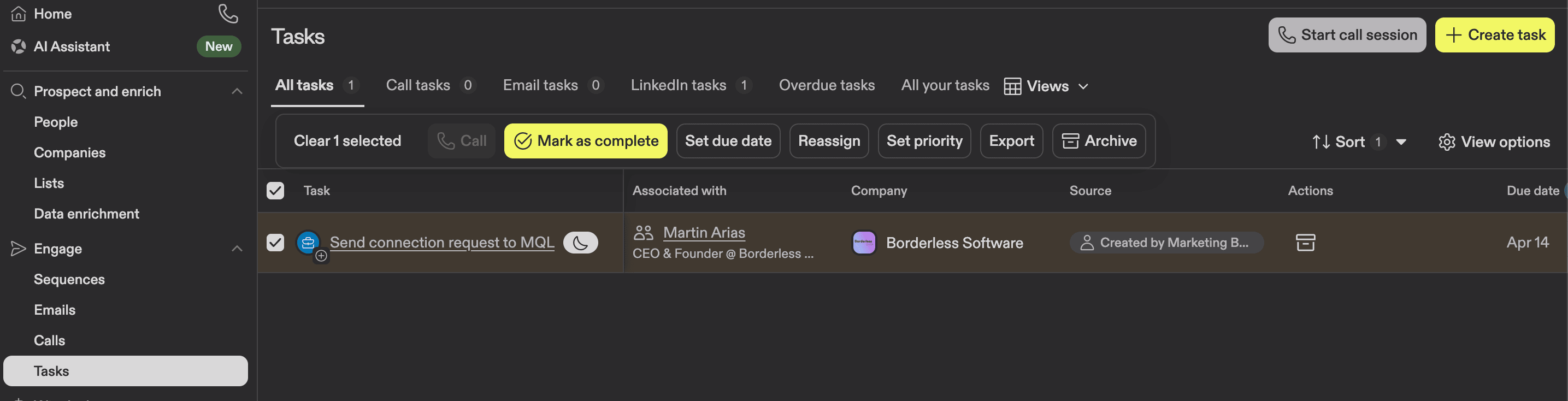Image resolution: width=1568 pixels, height=401 pixels.
Task: Click the CEO & Founder job title text
Action: tap(722, 253)
